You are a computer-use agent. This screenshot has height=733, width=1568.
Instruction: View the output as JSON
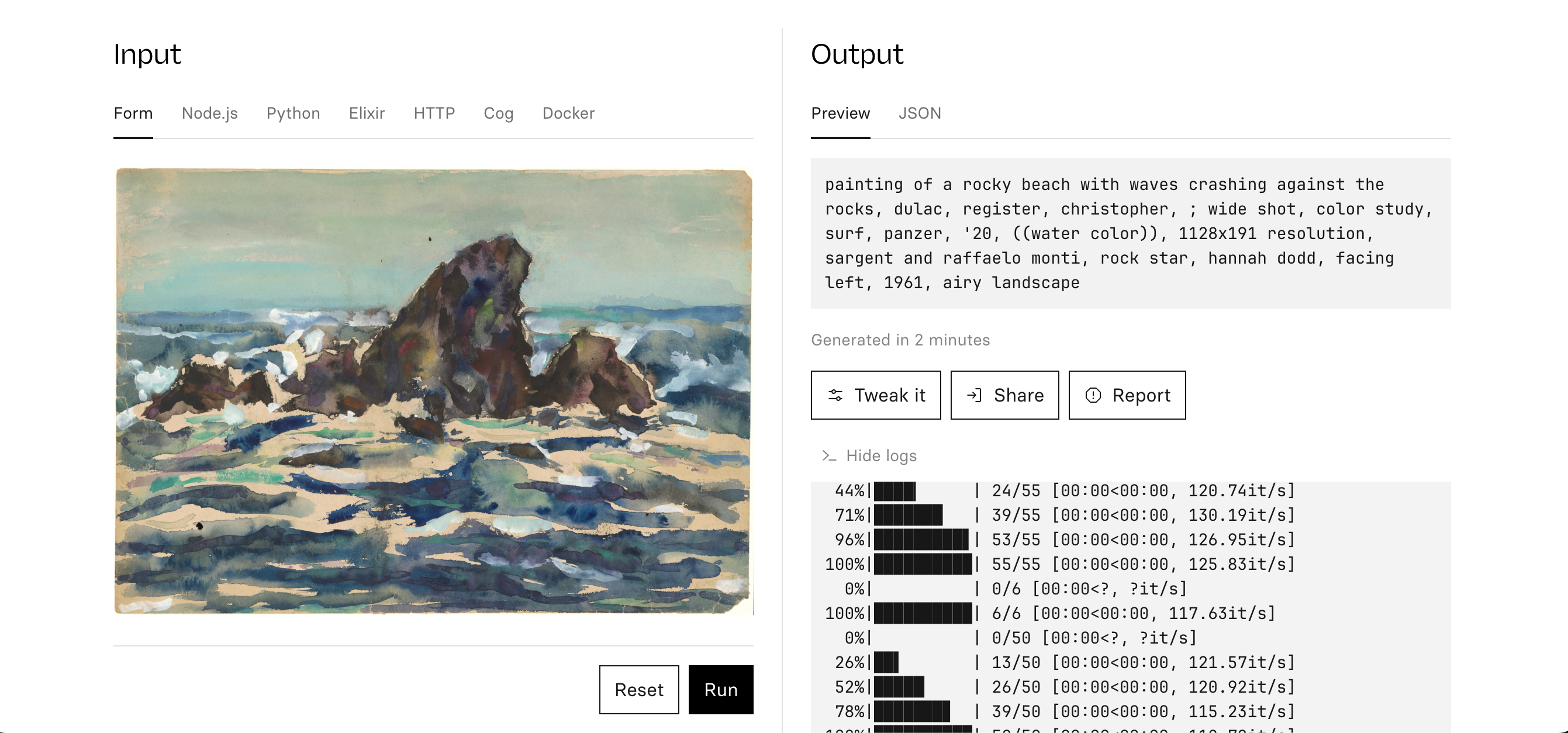coord(919,113)
